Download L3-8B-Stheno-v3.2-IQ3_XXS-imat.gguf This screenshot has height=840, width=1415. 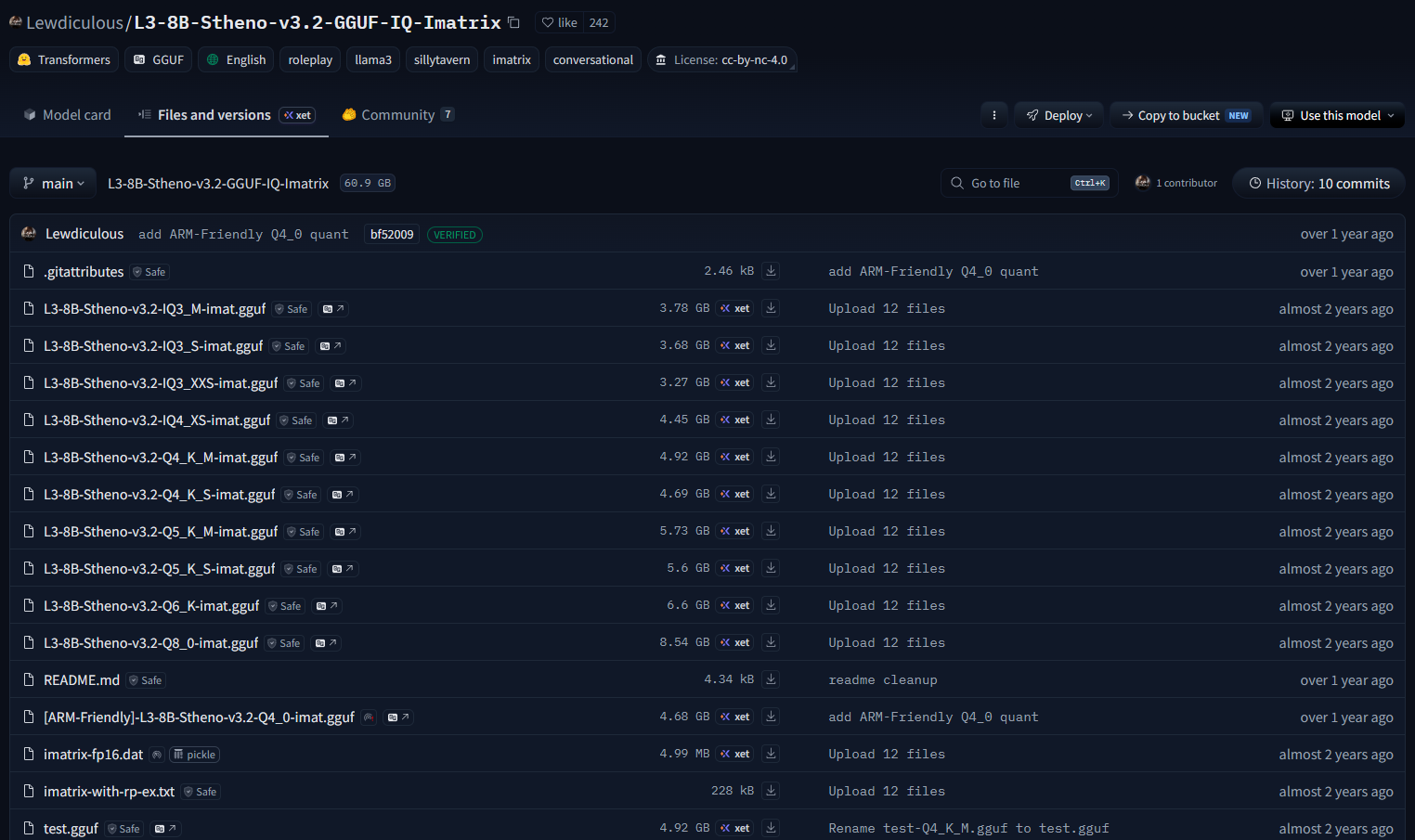tap(771, 382)
